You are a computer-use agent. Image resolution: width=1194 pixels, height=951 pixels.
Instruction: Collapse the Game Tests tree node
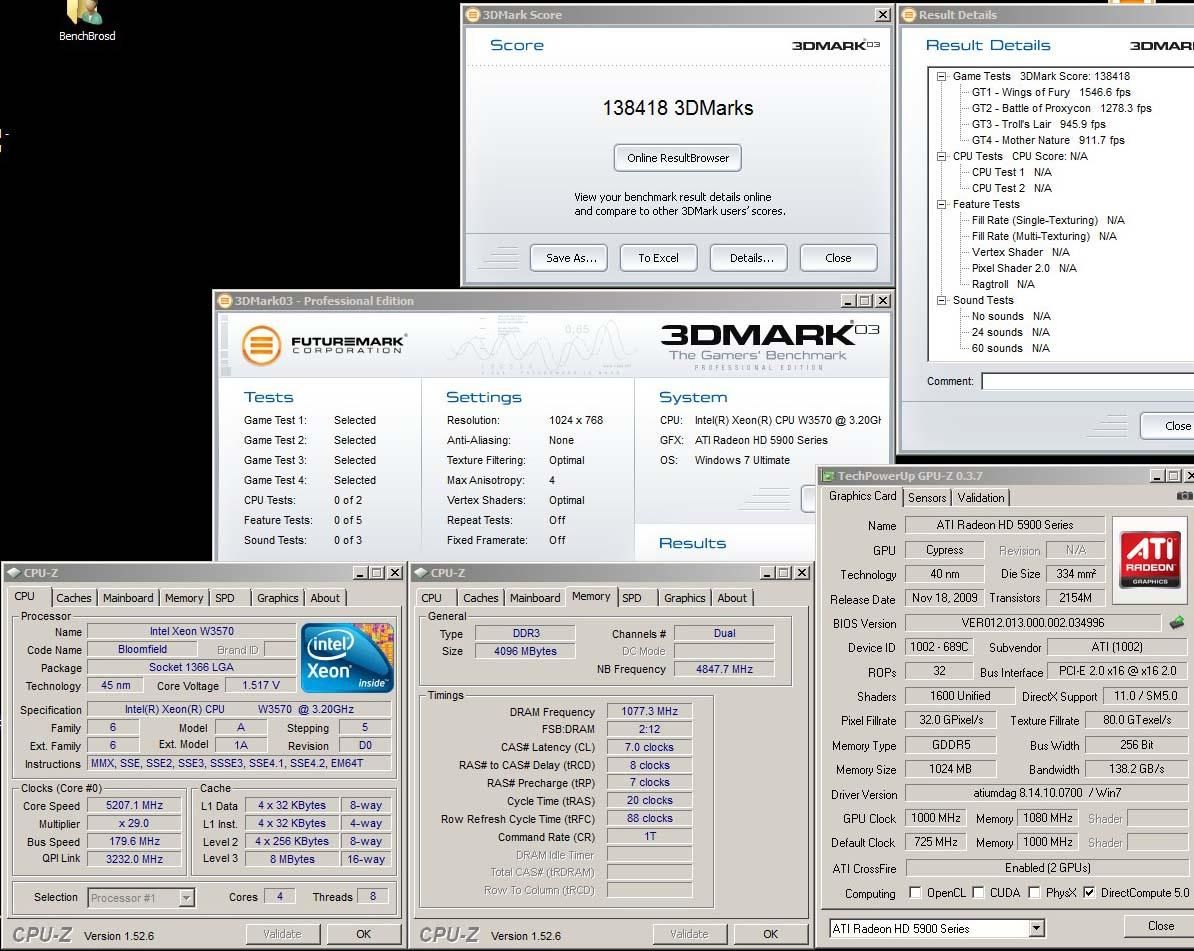[941, 76]
